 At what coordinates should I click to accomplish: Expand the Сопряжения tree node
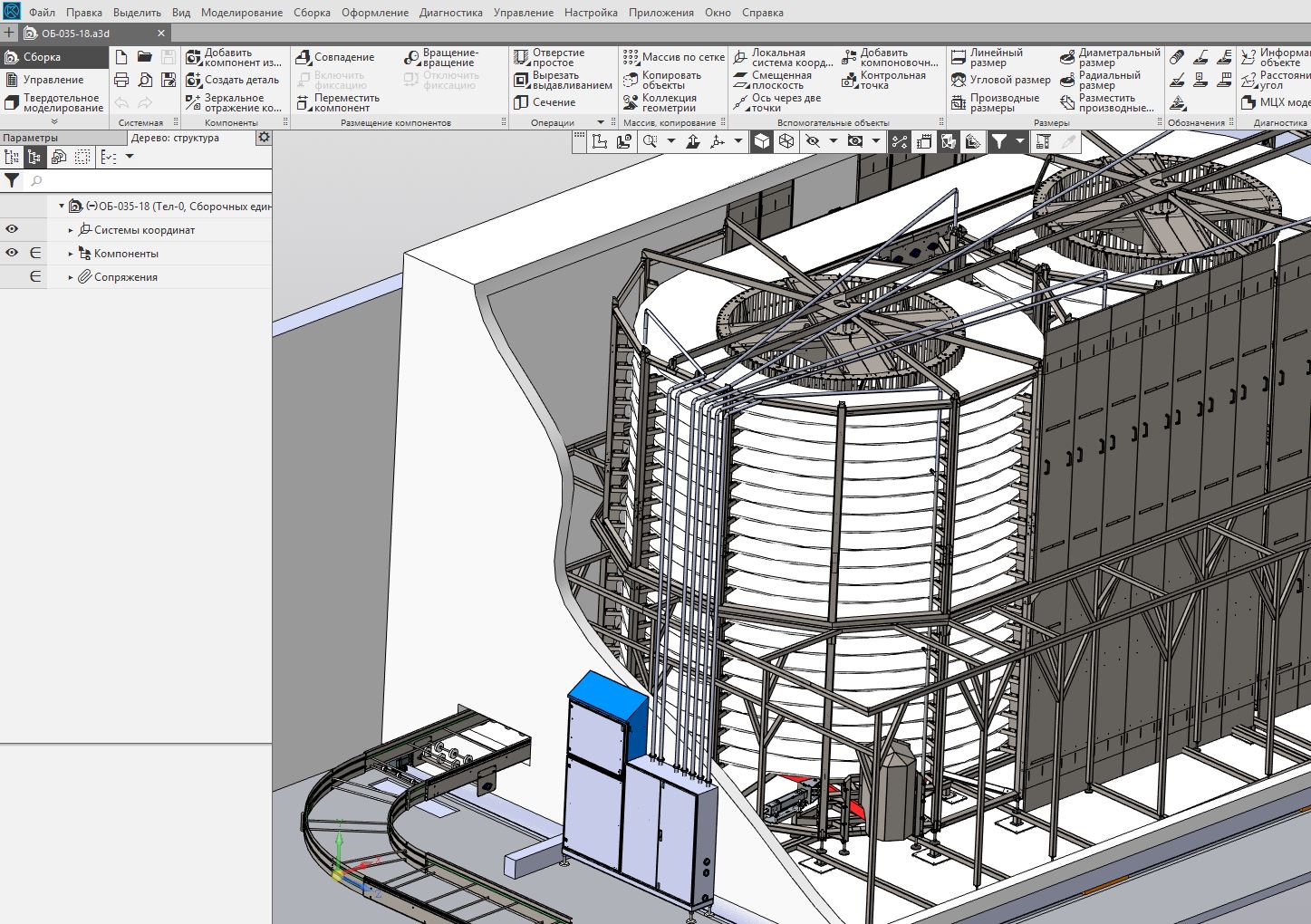(x=71, y=277)
